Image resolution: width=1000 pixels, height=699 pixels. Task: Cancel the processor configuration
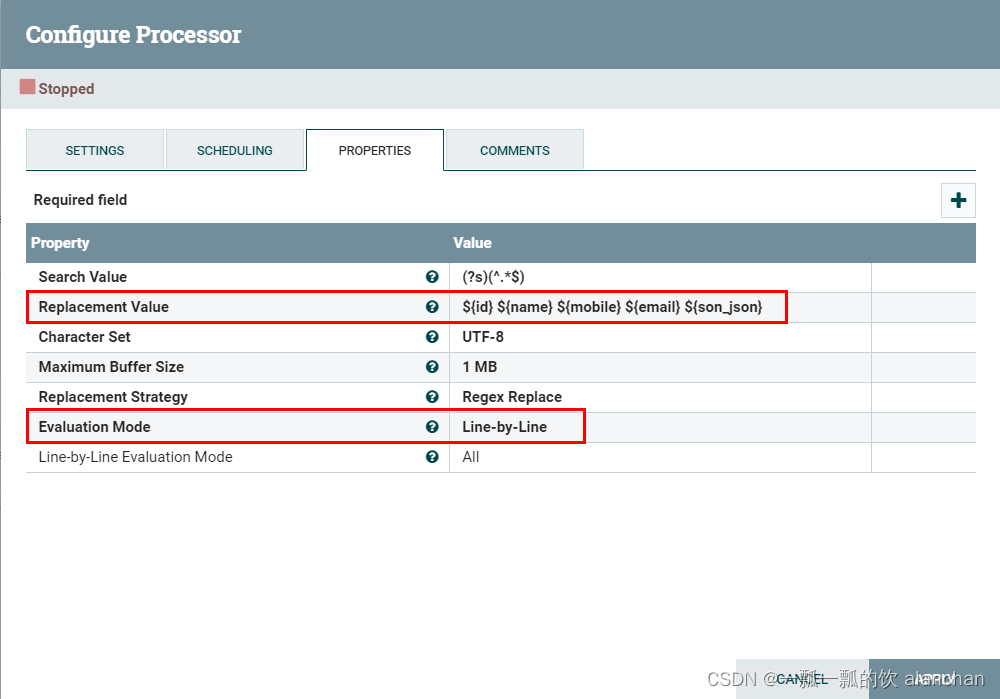[x=802, y=679]
